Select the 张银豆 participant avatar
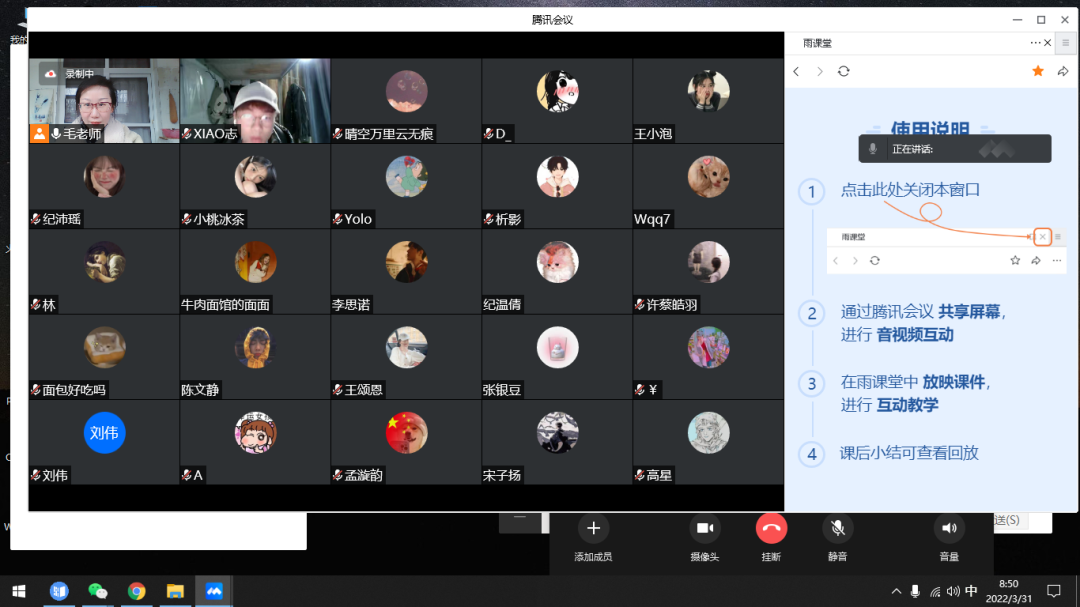Image resolution: width=1080 pixels, height=607 pixels. coord(557,347)
